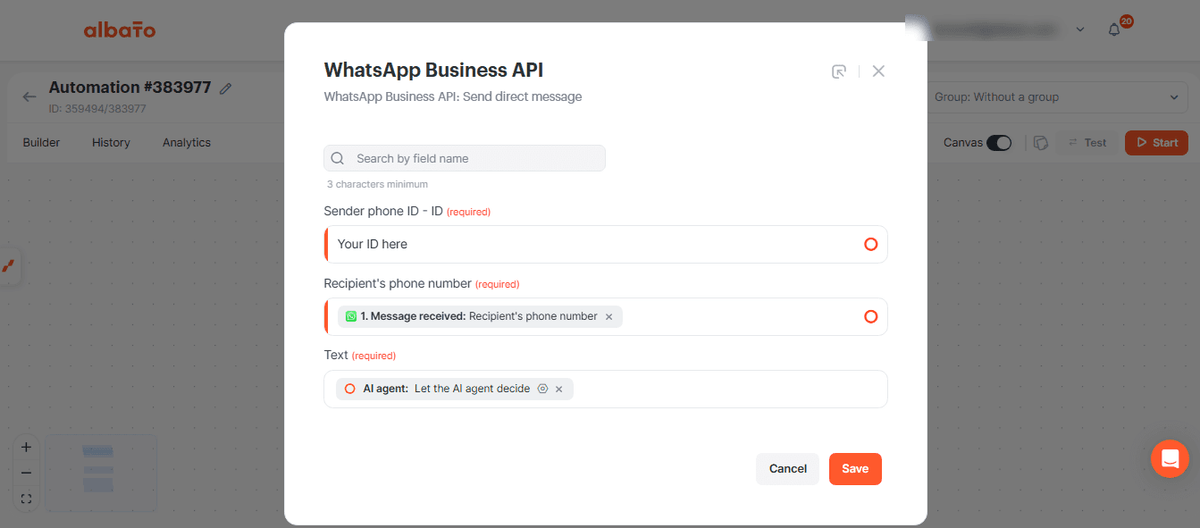Open the notifications bell
The height and width of the screenshot is (528, 1200).
pyautogui.click(x=1114, y=30)
